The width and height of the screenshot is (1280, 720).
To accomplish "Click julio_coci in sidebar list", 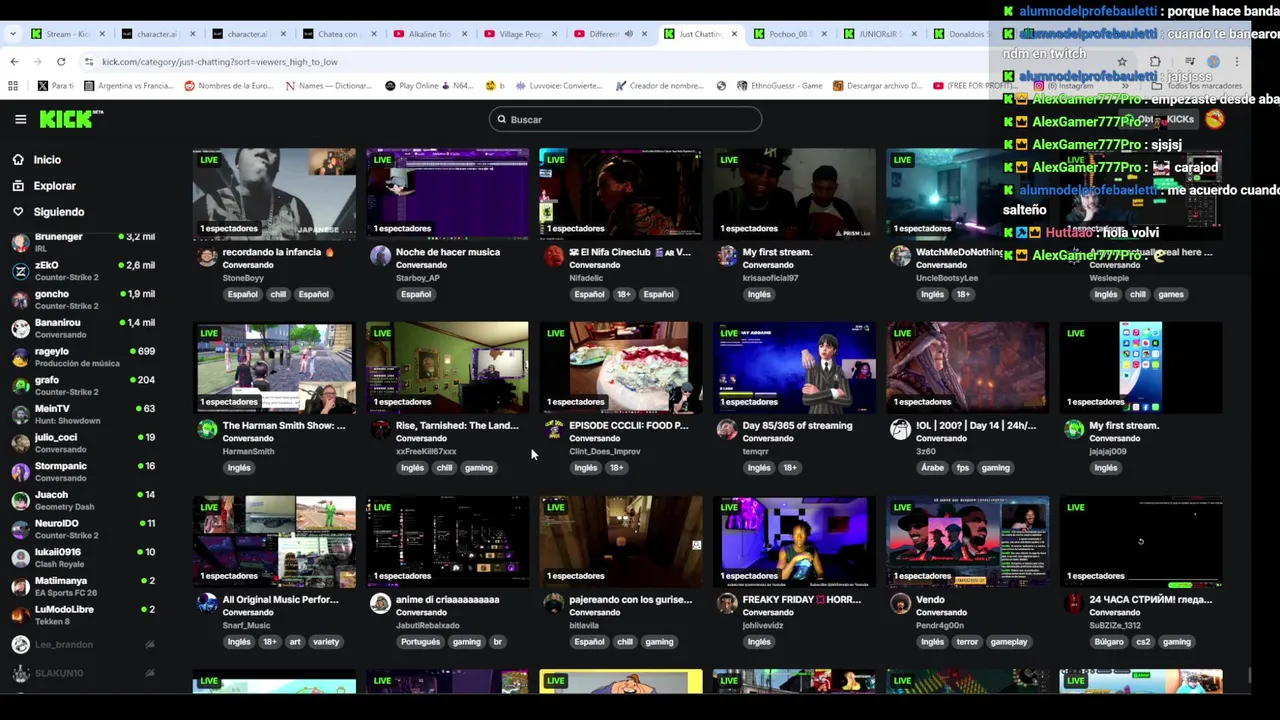I will point(82,443).
